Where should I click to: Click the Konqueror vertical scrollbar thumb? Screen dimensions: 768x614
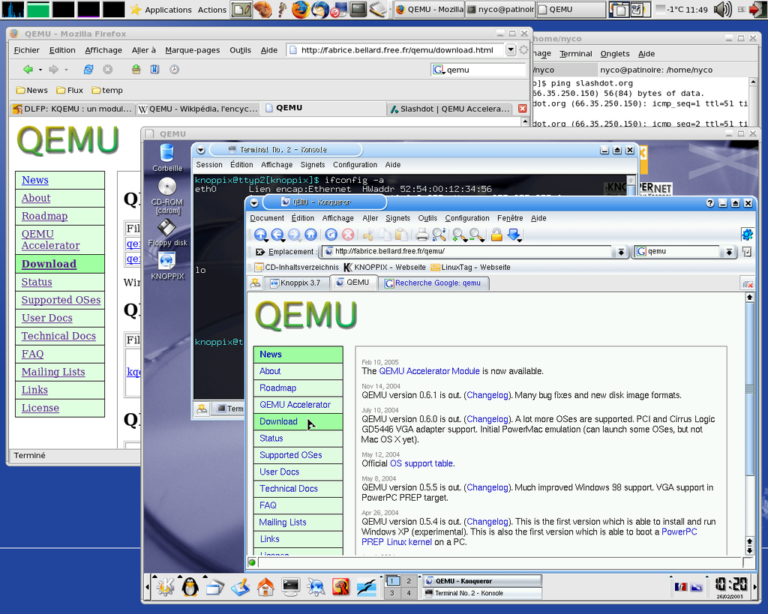click(x=749, y=389)
